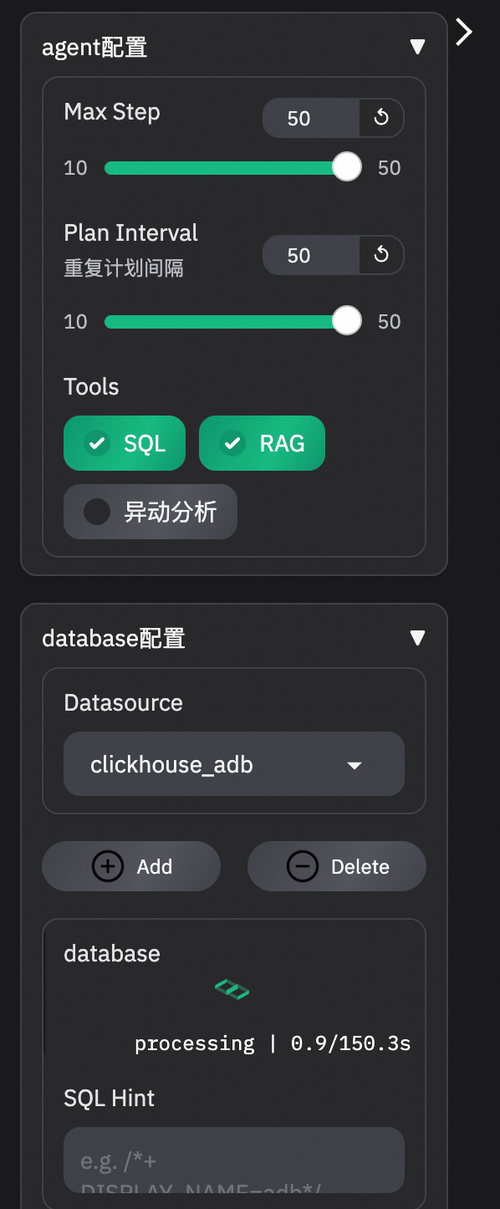Enable the 异动分析 tool
Viewport: 500px width, 1209px height.
click(151, 512)
